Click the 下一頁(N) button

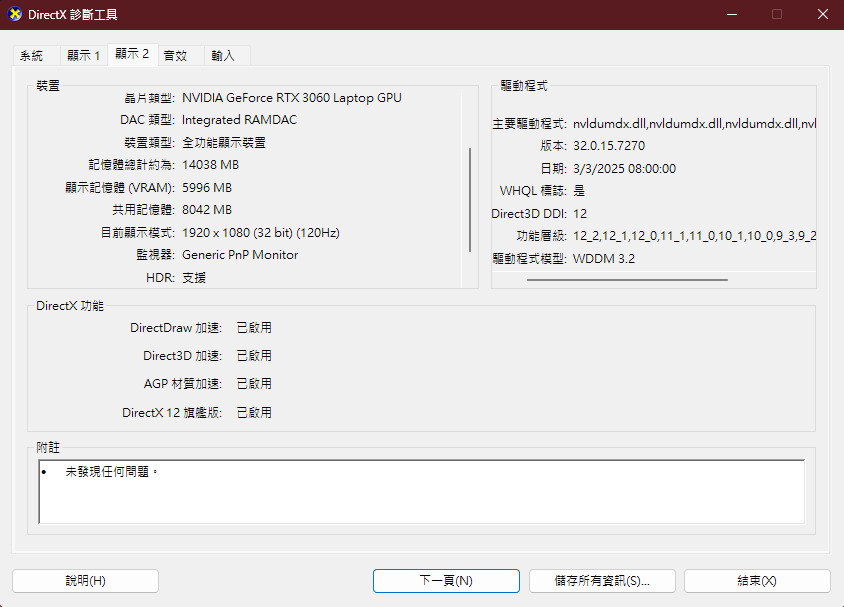coord(446,581)
